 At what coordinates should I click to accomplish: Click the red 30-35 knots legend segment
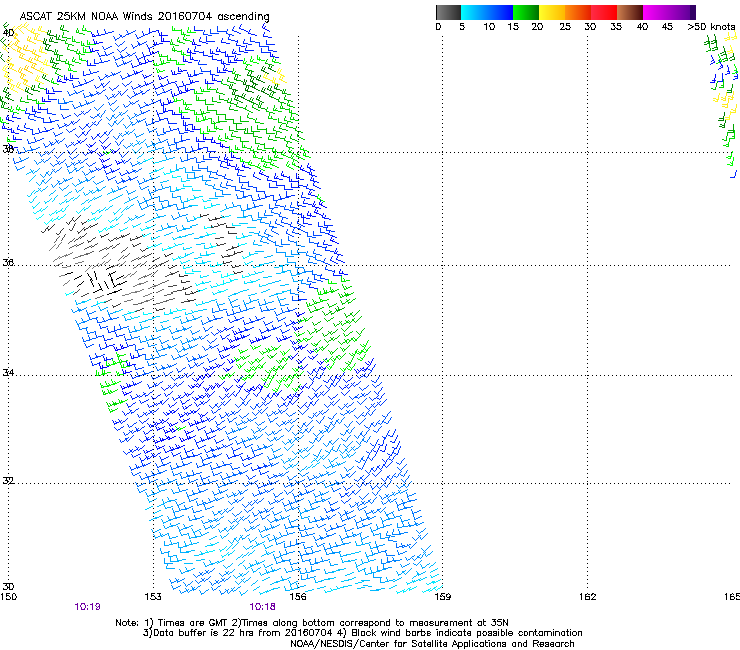604,12
